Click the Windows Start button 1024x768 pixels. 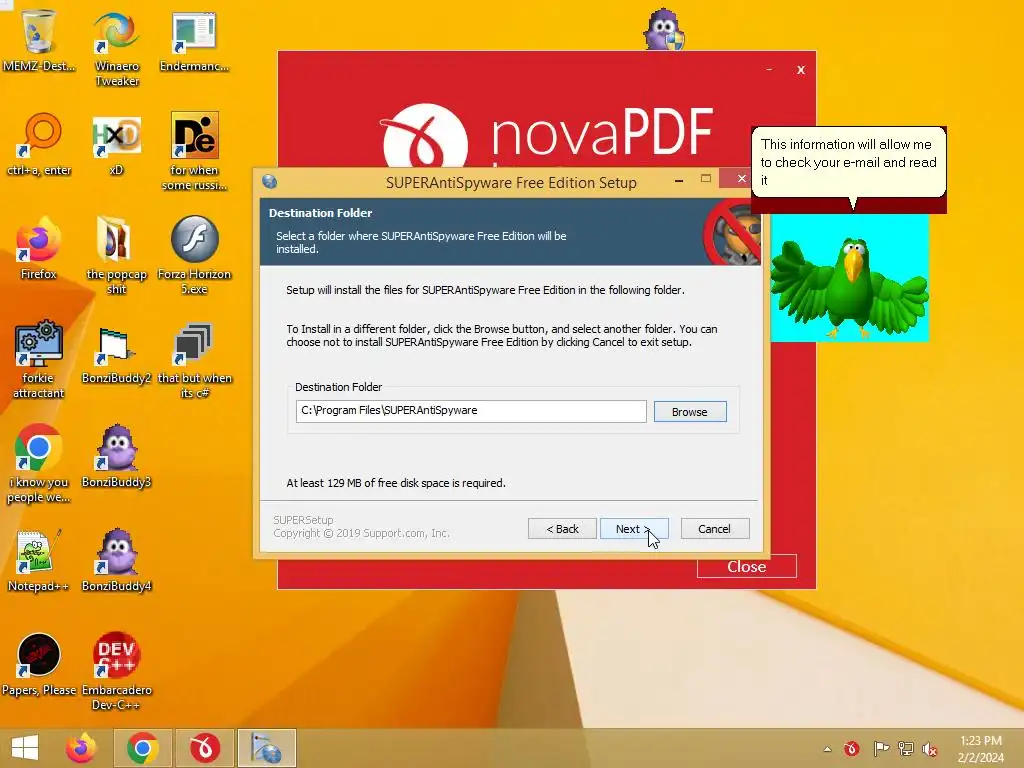[x=25, y=748]
